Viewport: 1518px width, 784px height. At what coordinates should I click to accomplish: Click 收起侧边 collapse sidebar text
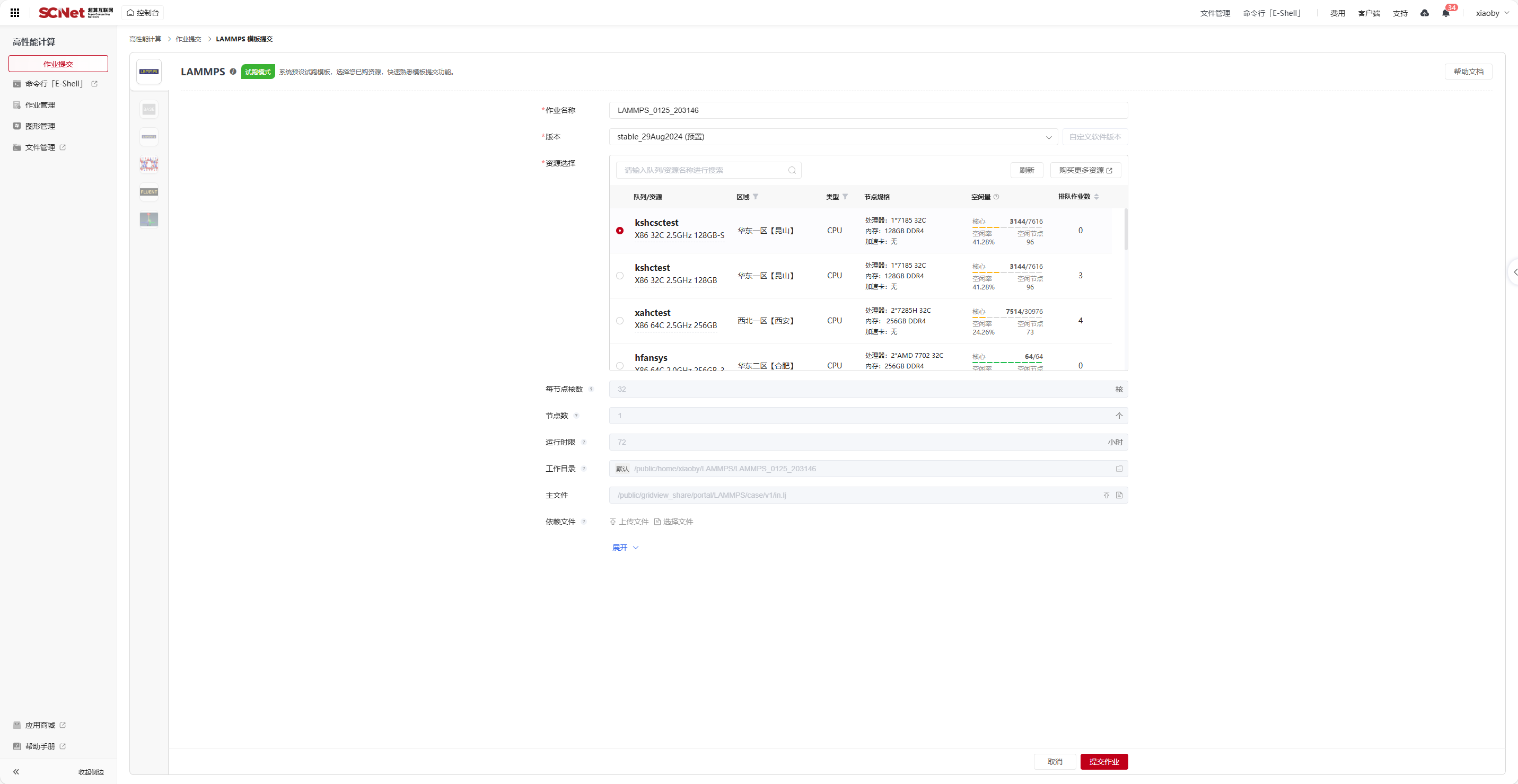(91, 772)
